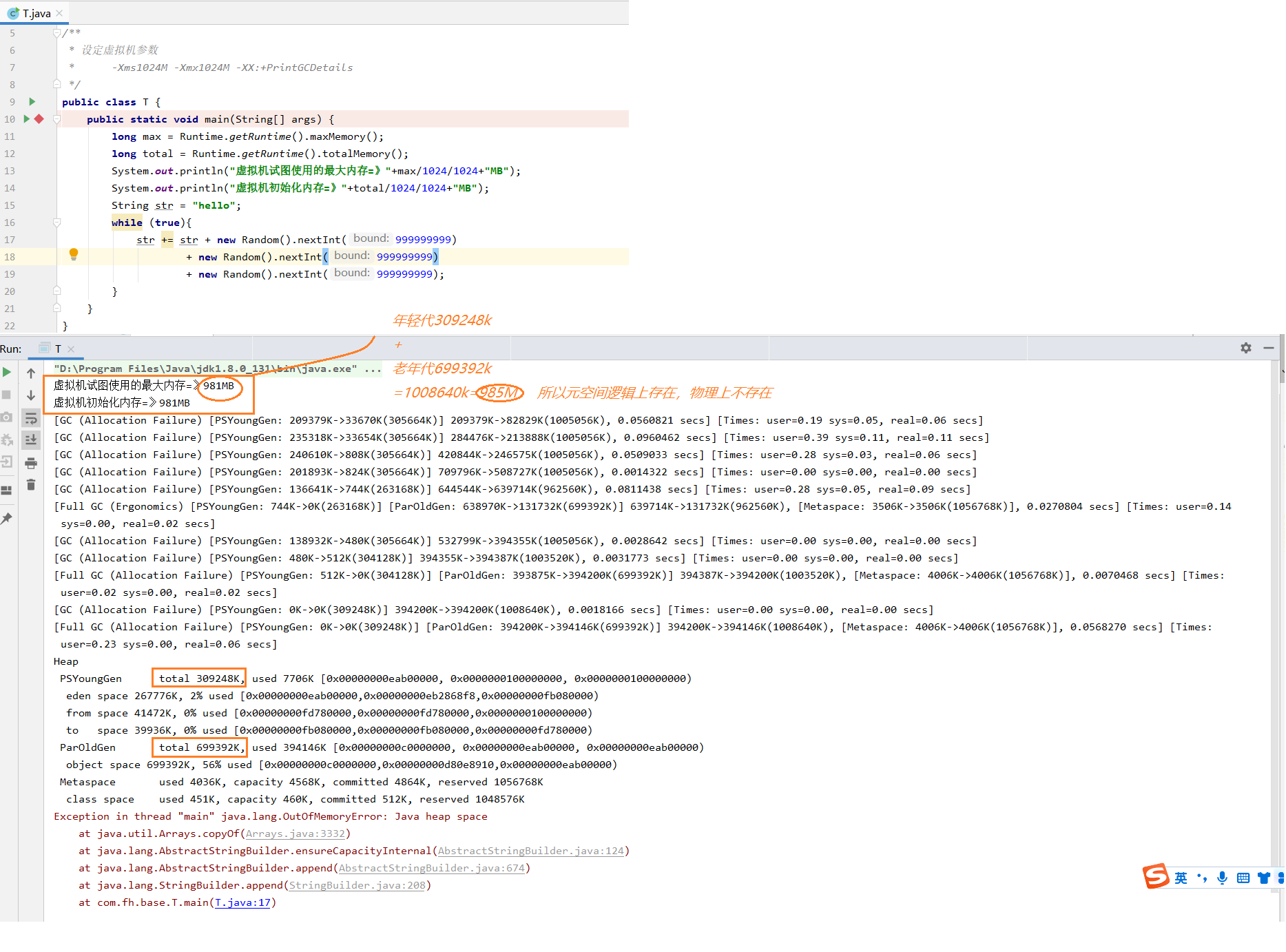Hide the Run panel with the minimize dash
Image resolution: width=1286 pixels, height=952 pixels.
pos(1269,348)
